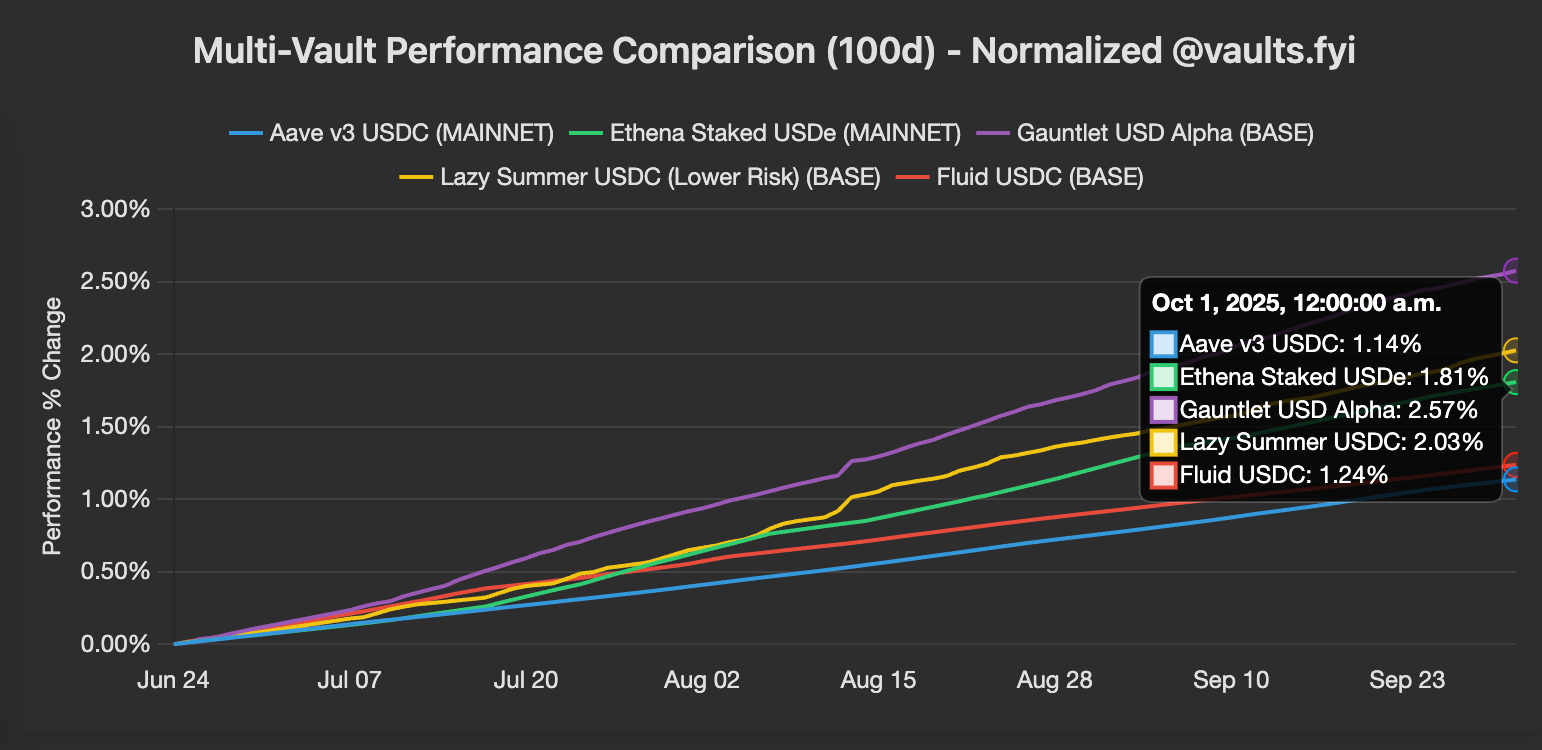
Task: Hide the Gauntlet USD Alpha (BASE) series
Action: [1164, 133]
